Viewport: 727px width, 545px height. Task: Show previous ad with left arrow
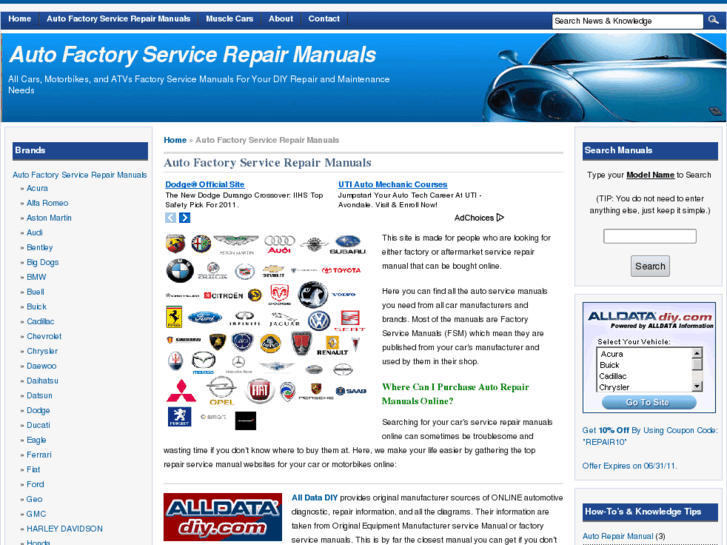tap(171, 218)
